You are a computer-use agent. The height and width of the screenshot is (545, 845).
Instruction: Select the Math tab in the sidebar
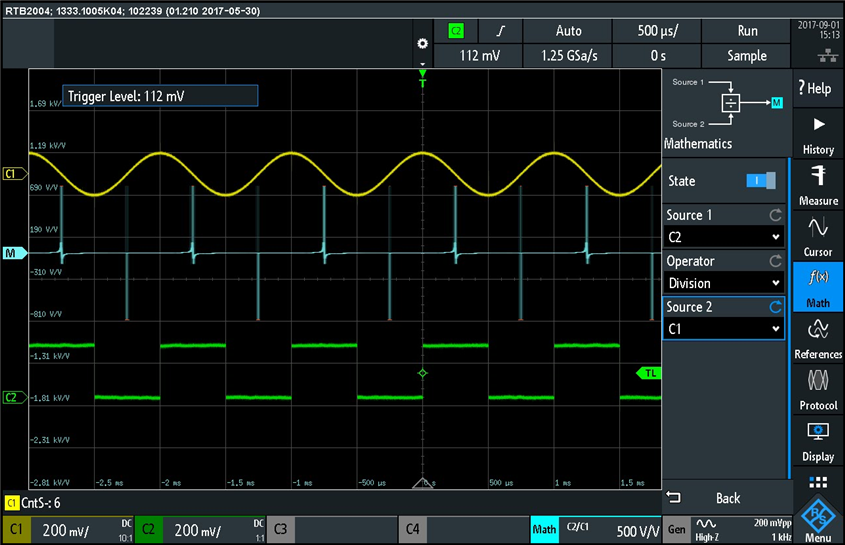point(817,287)
